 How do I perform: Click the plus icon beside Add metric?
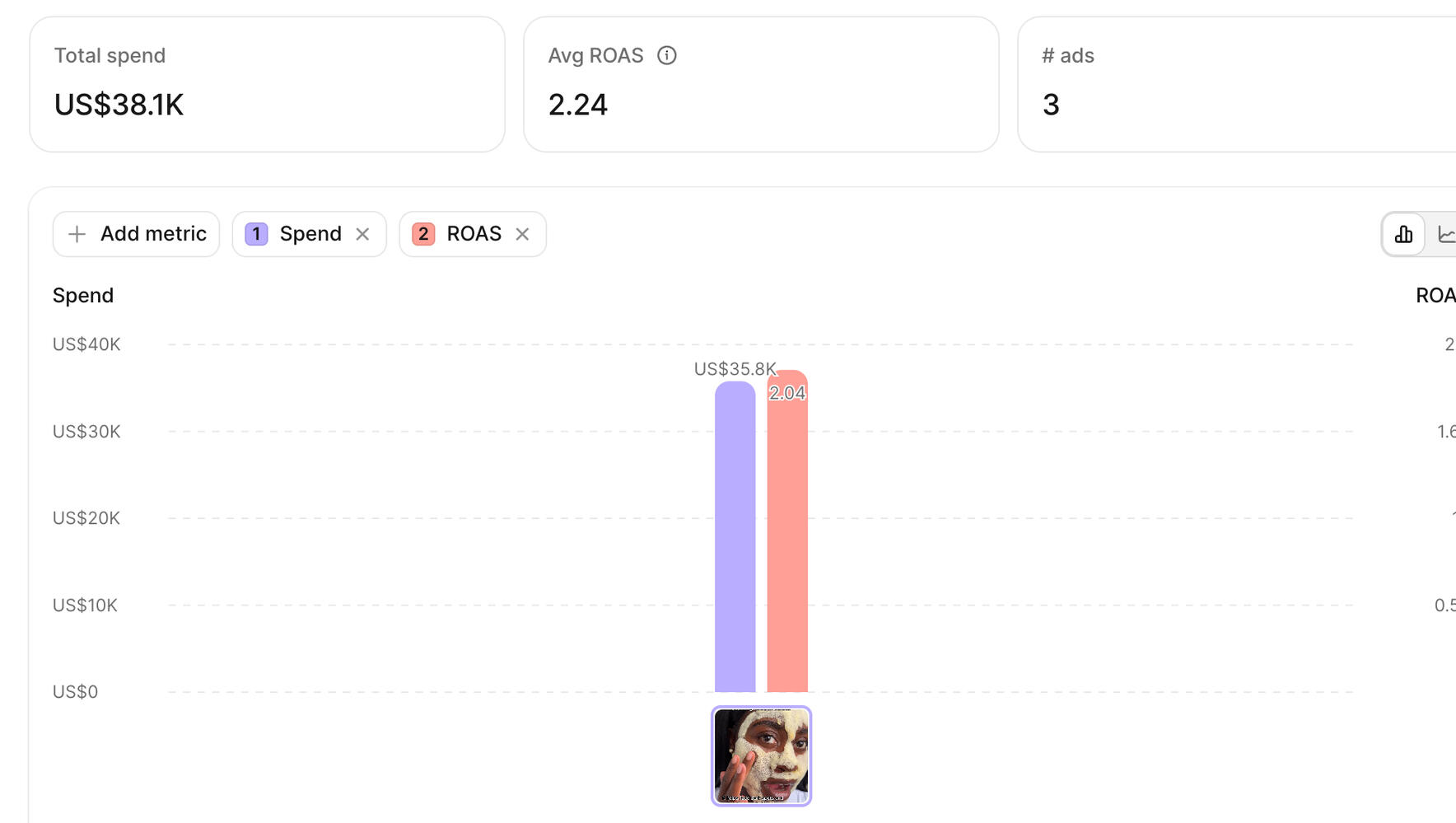pyautogui.click(x=77, y=234)
